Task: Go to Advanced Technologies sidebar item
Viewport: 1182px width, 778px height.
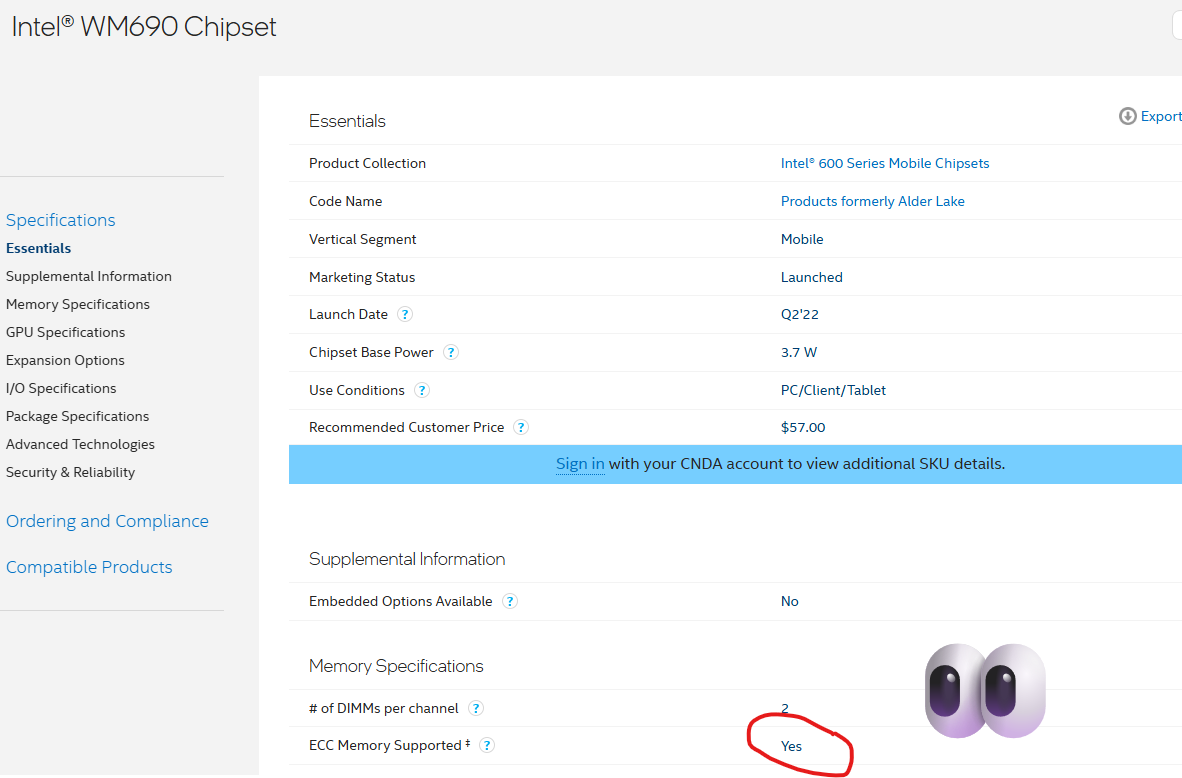Action: click(80, 444)
